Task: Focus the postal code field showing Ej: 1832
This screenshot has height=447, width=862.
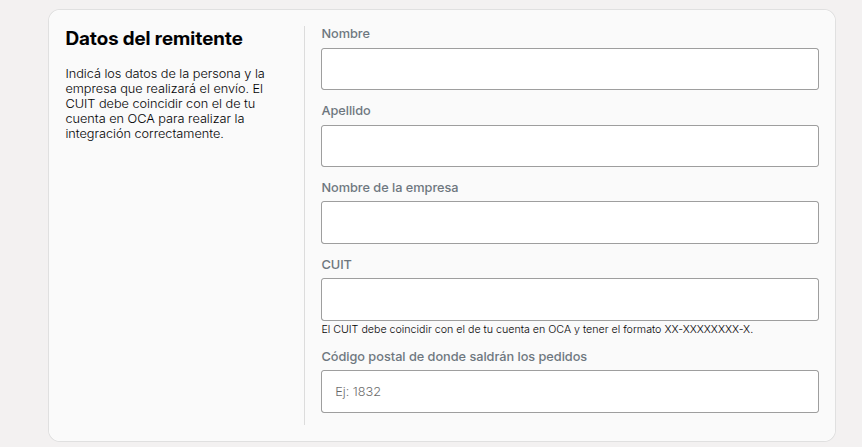Action: point(570,391)
